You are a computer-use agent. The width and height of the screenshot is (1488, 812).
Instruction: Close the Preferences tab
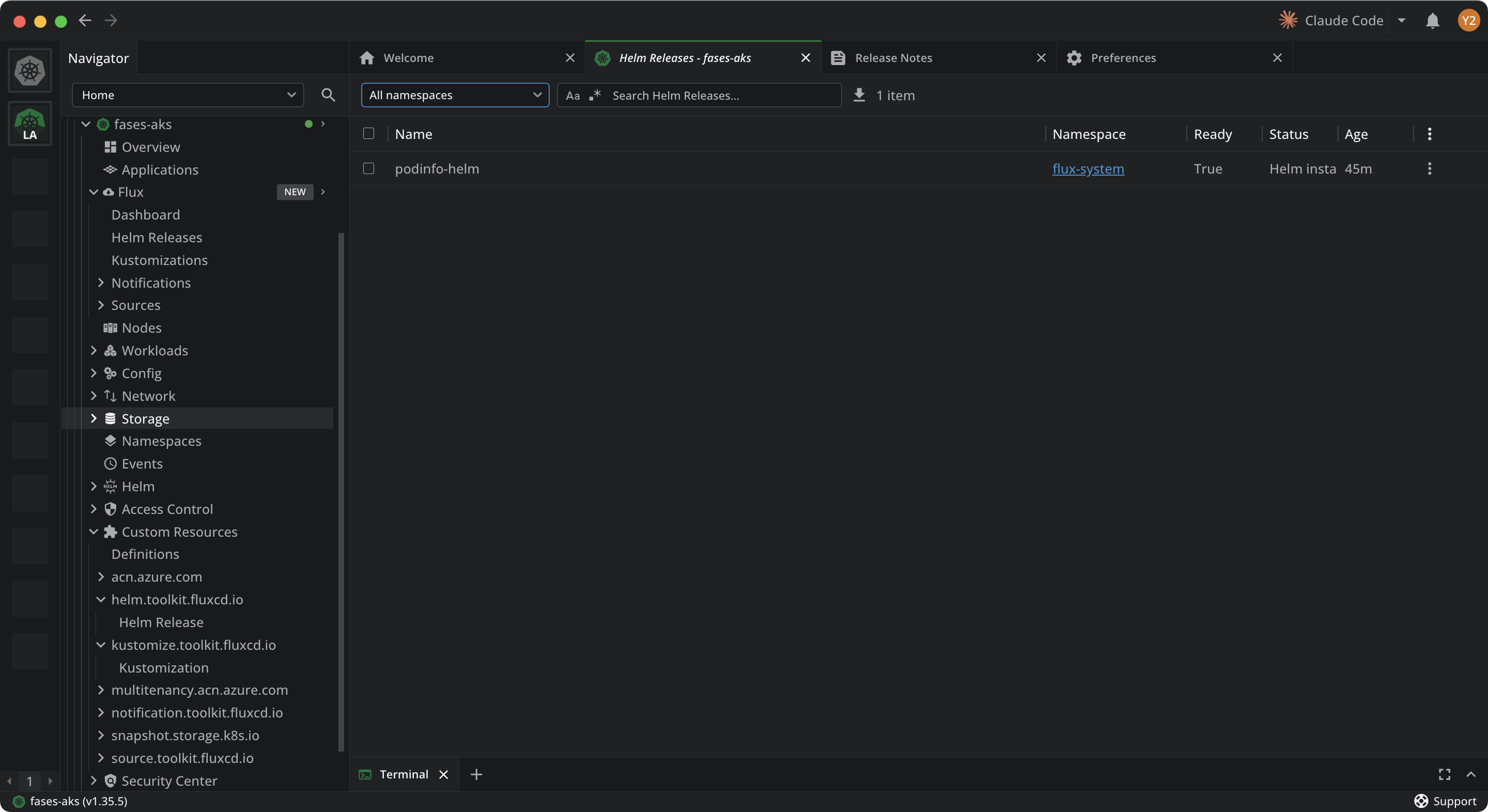tap(1277, 58)
